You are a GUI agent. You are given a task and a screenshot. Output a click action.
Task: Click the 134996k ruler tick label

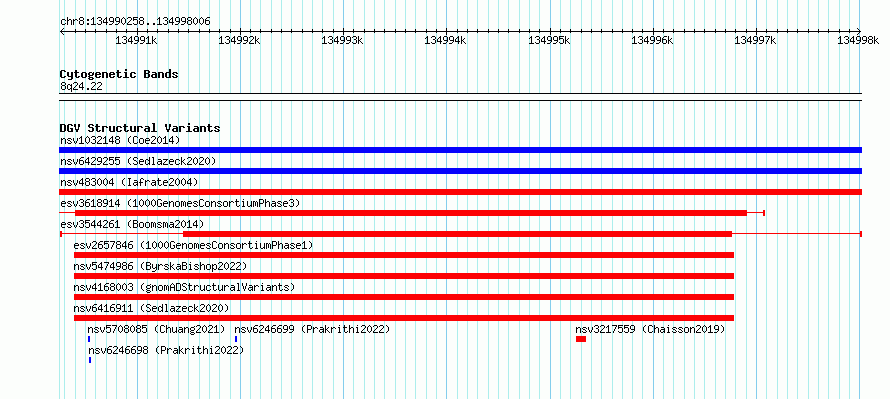pos(652,40)
